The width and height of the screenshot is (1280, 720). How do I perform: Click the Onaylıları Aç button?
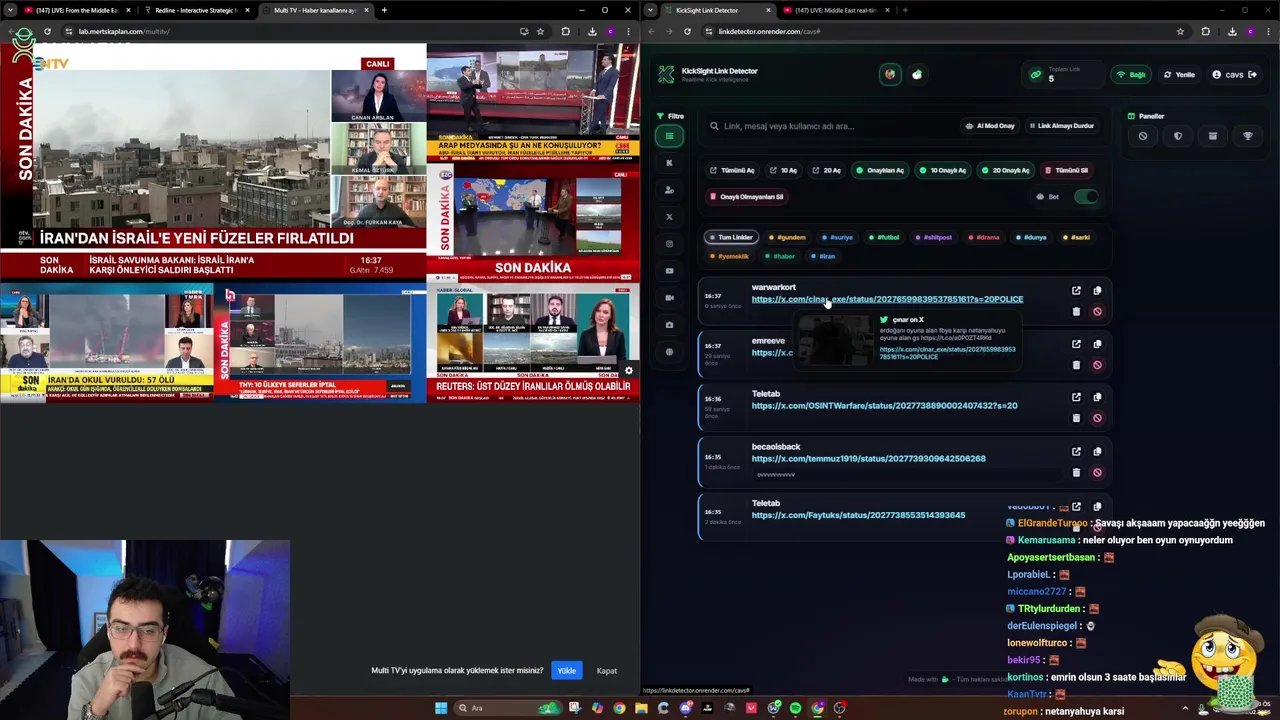[x=880, y=170]
